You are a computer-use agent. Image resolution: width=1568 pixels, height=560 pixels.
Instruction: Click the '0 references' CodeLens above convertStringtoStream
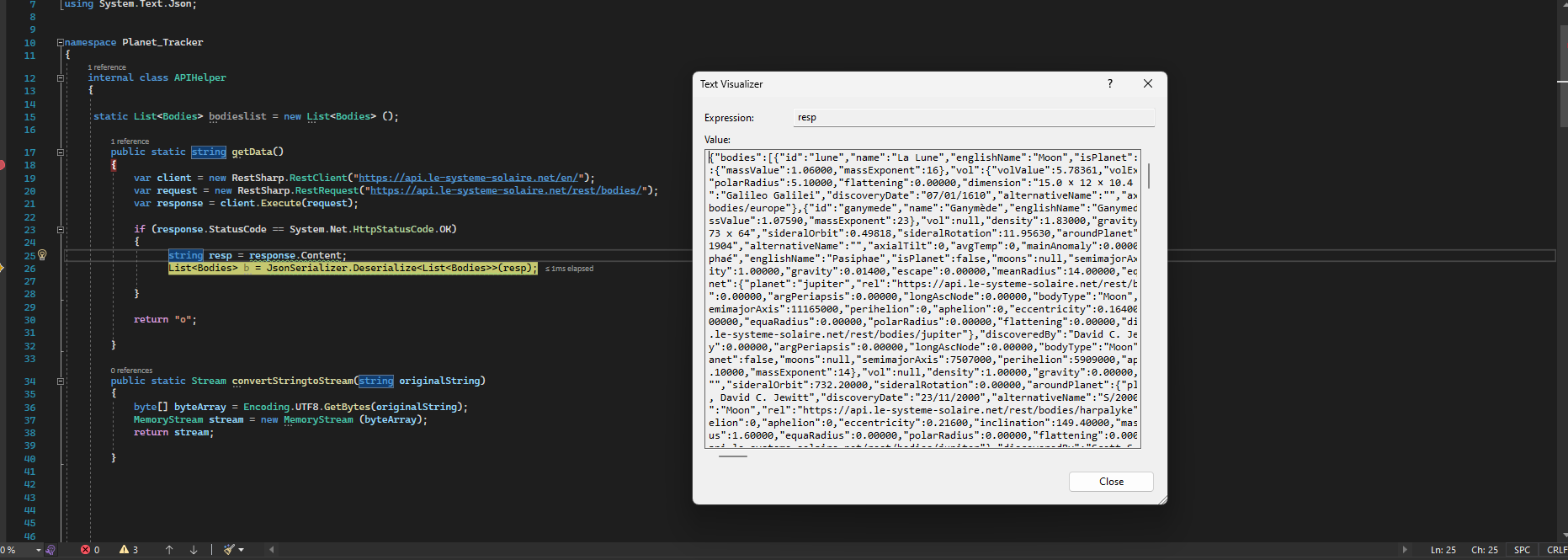pos(131,371)
